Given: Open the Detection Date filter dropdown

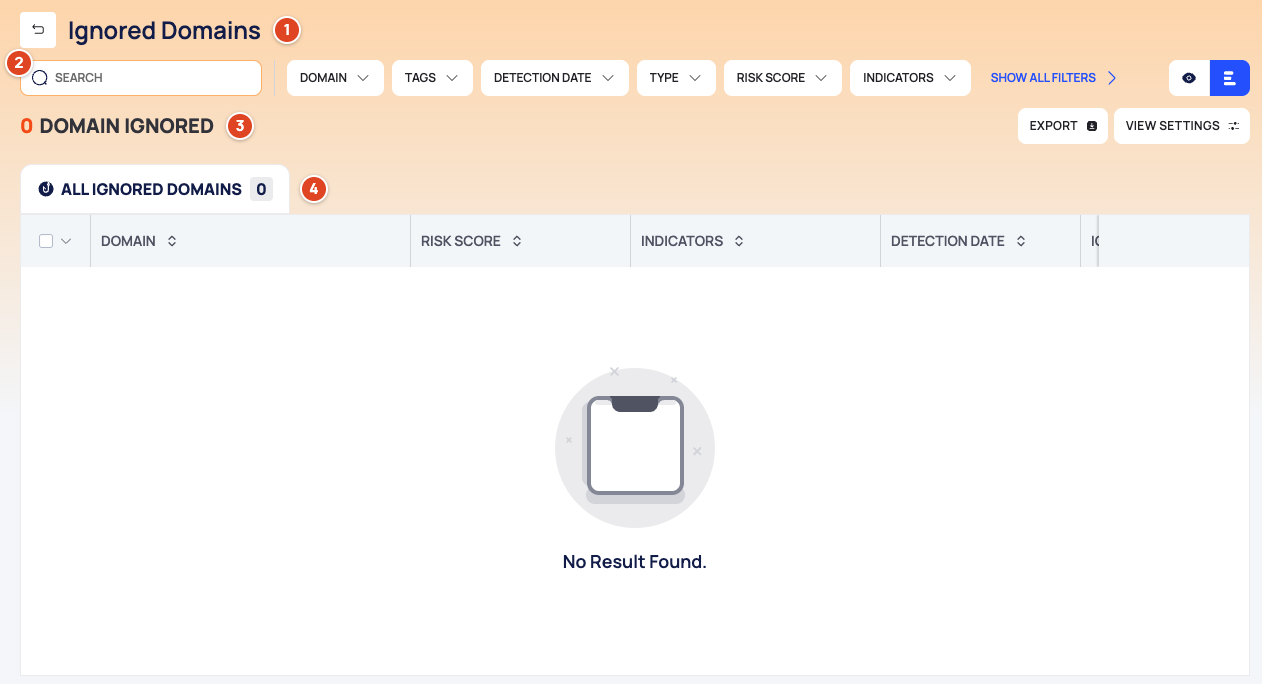Looking at the screenshot, I should (x=554, y=78).
